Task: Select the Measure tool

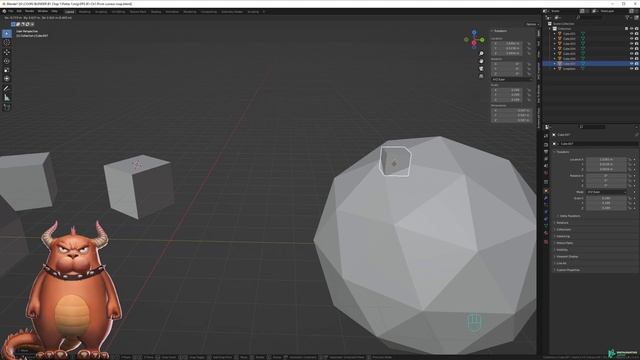Action: 7,98
